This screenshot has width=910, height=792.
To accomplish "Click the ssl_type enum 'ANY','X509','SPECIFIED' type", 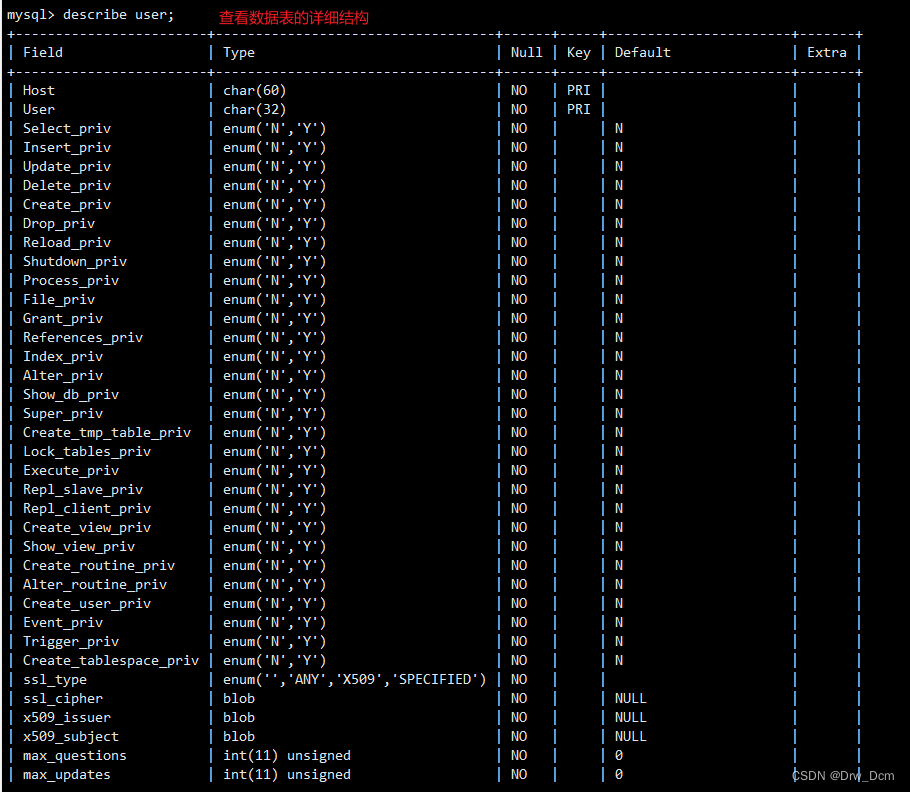I will [355, 680].
